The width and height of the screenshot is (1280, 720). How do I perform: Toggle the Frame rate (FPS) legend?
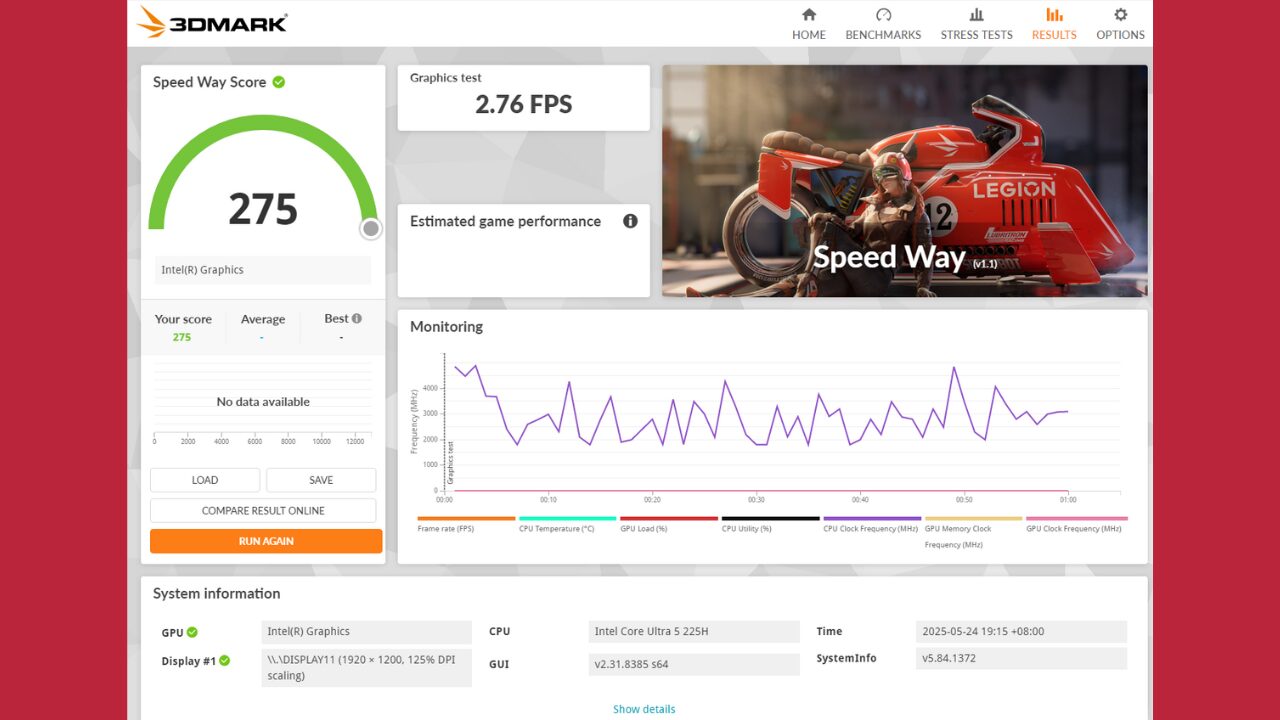[x=466, y=519]
